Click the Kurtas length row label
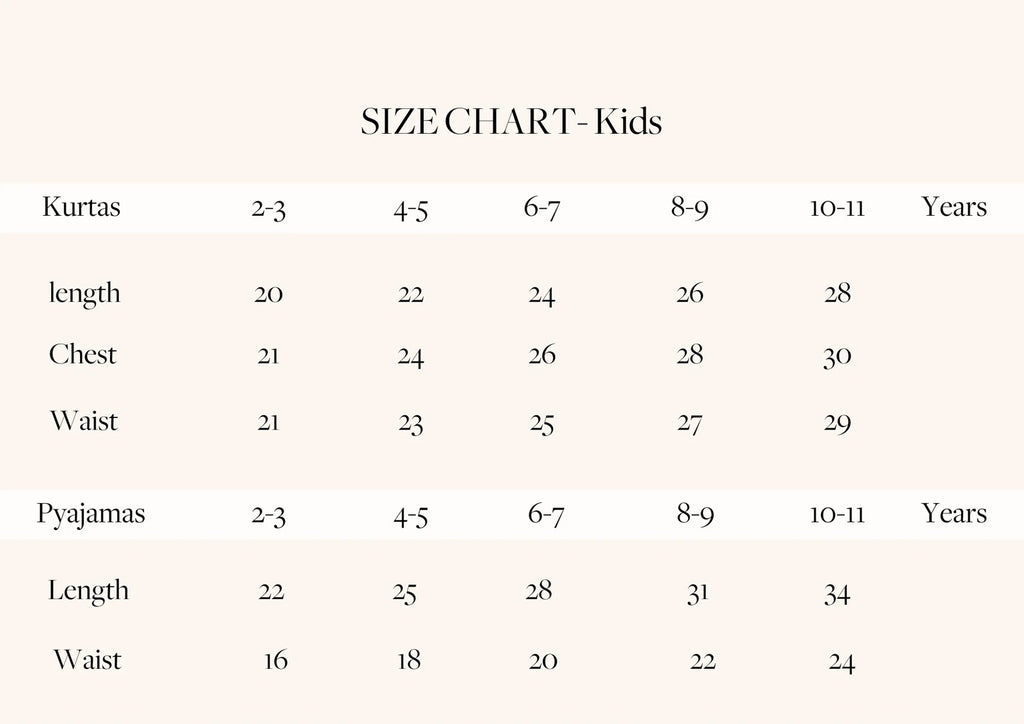The image size is (1024, 724). point(85,294)
